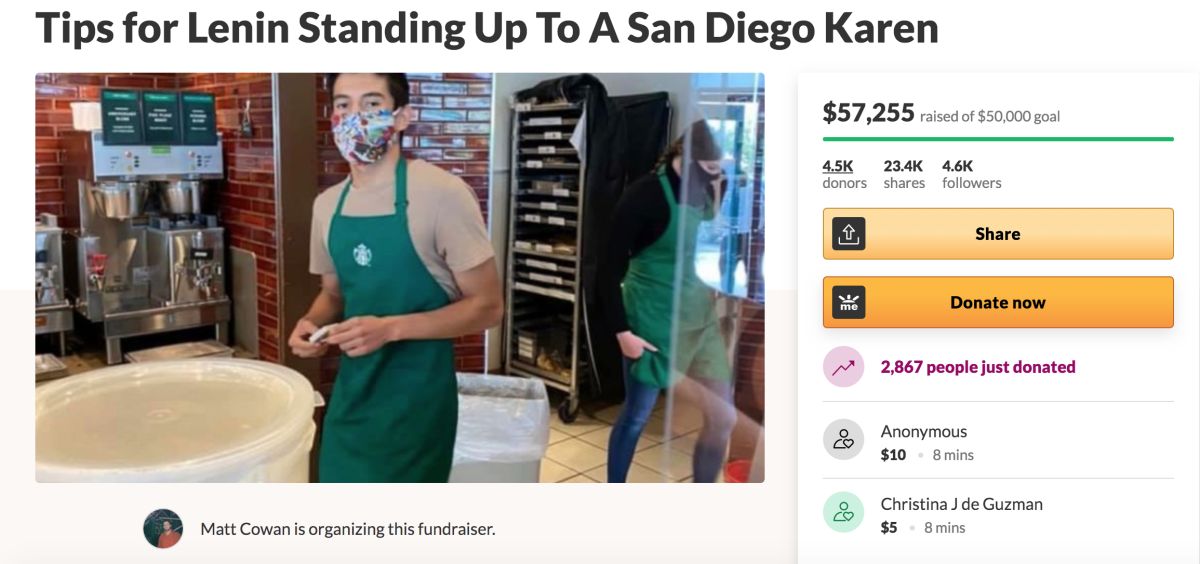Click '2,867 people just donated' text
This screenshot has width=1200, height=564.
pyautogui.click(x=978, y=367)
